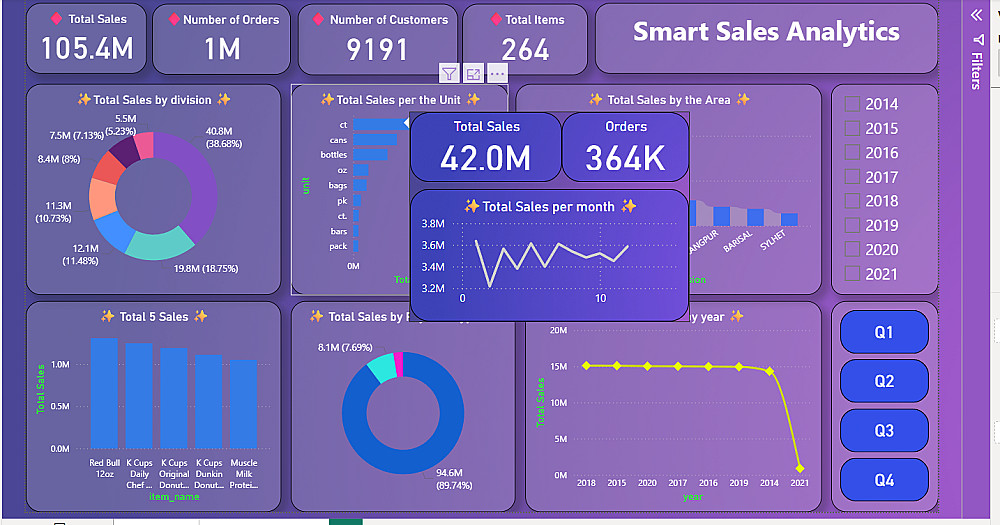The image size is (1000, 525).
Task: Open the vertical Filters pane label
Action: 976,70
